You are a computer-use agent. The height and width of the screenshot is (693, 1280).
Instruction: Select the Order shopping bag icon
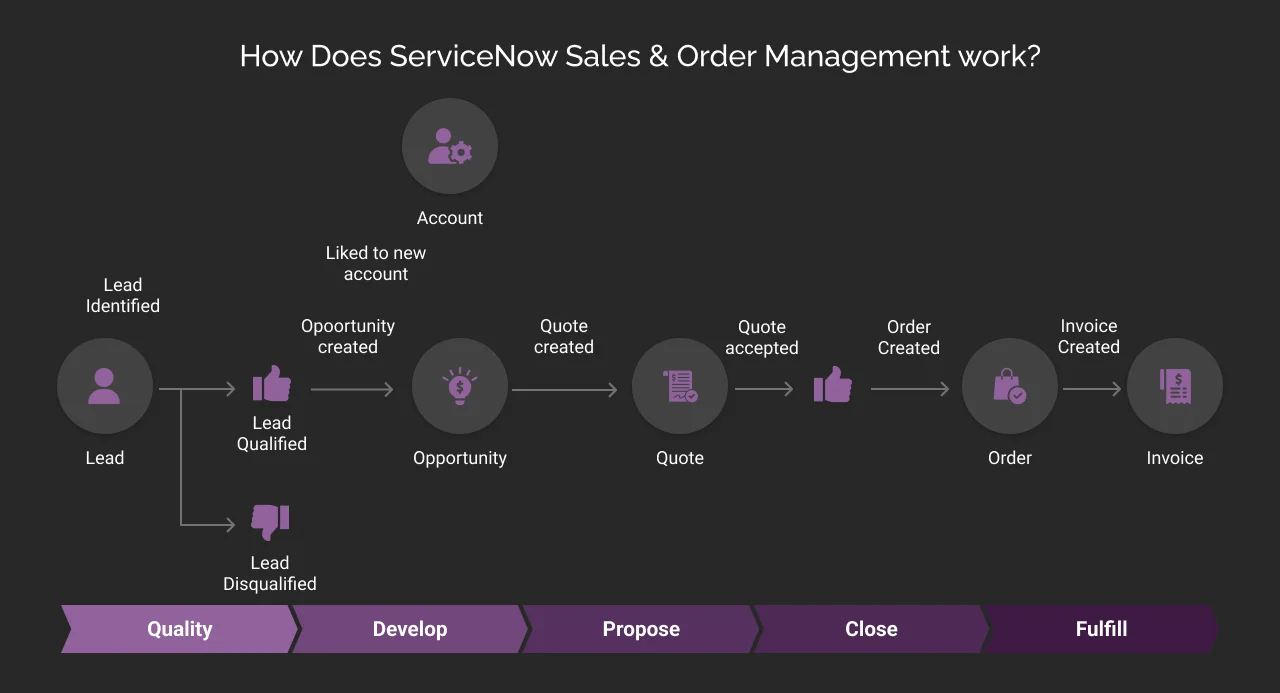click(1010, 386)
